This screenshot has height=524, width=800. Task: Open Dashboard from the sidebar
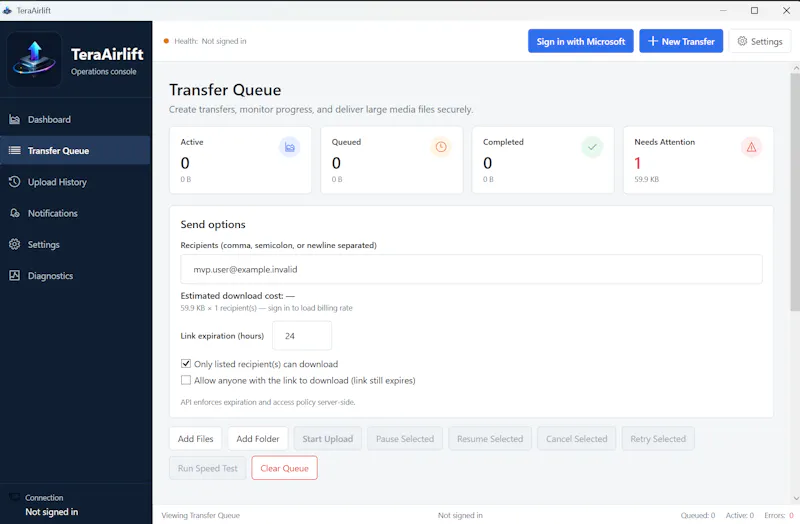point(76,119)
